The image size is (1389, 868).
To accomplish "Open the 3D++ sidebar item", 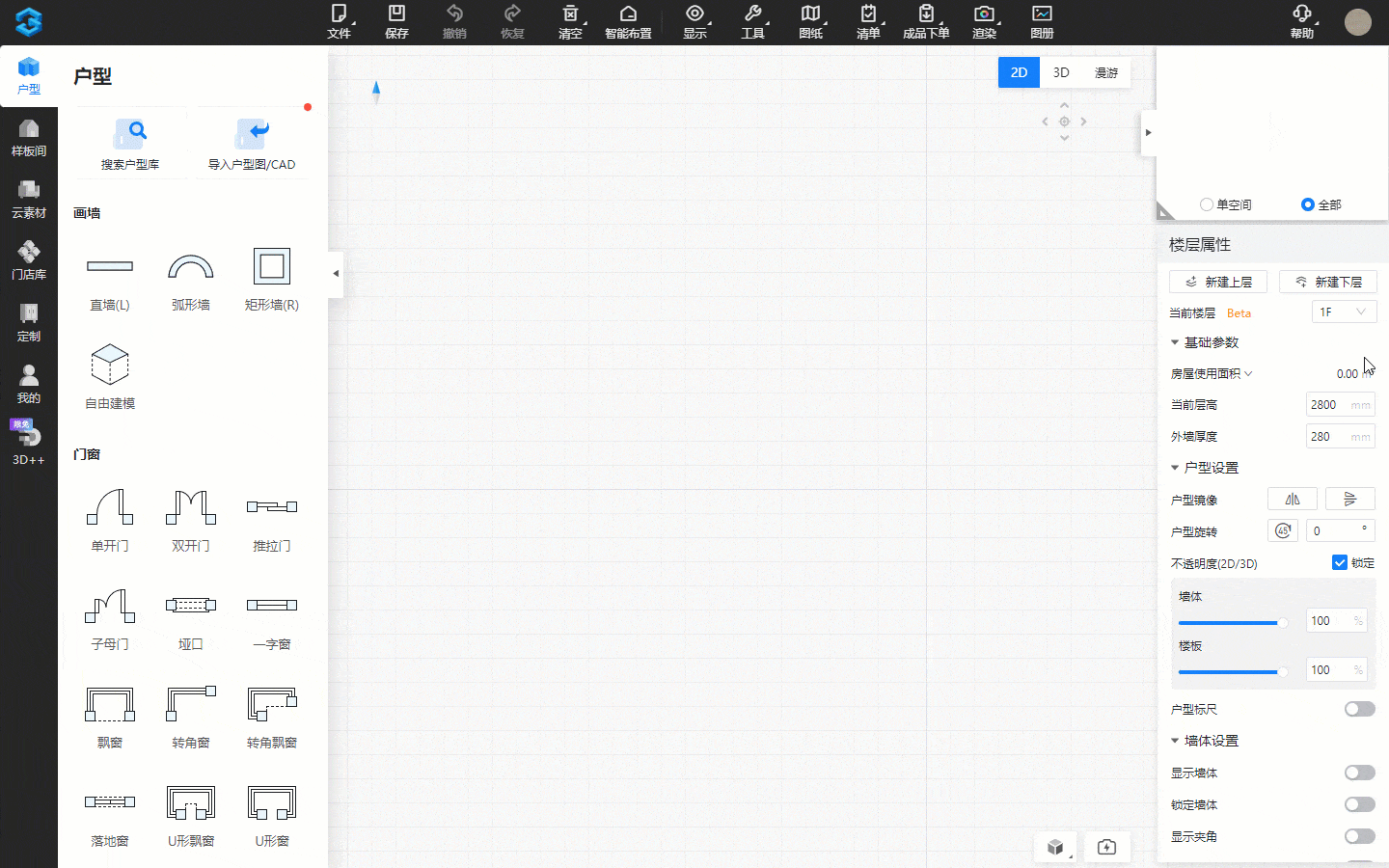I will [x=29, y=446].
